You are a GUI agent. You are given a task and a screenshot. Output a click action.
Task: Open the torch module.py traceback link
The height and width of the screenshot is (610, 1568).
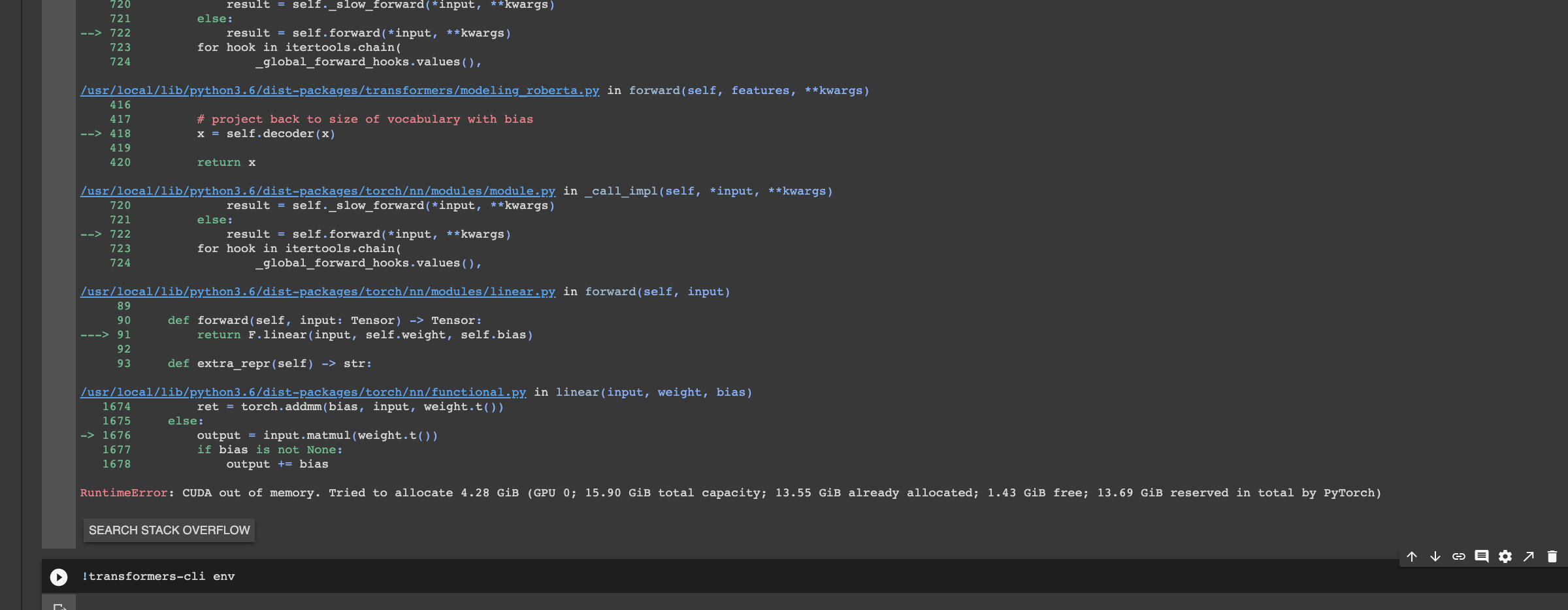[318, 191]
